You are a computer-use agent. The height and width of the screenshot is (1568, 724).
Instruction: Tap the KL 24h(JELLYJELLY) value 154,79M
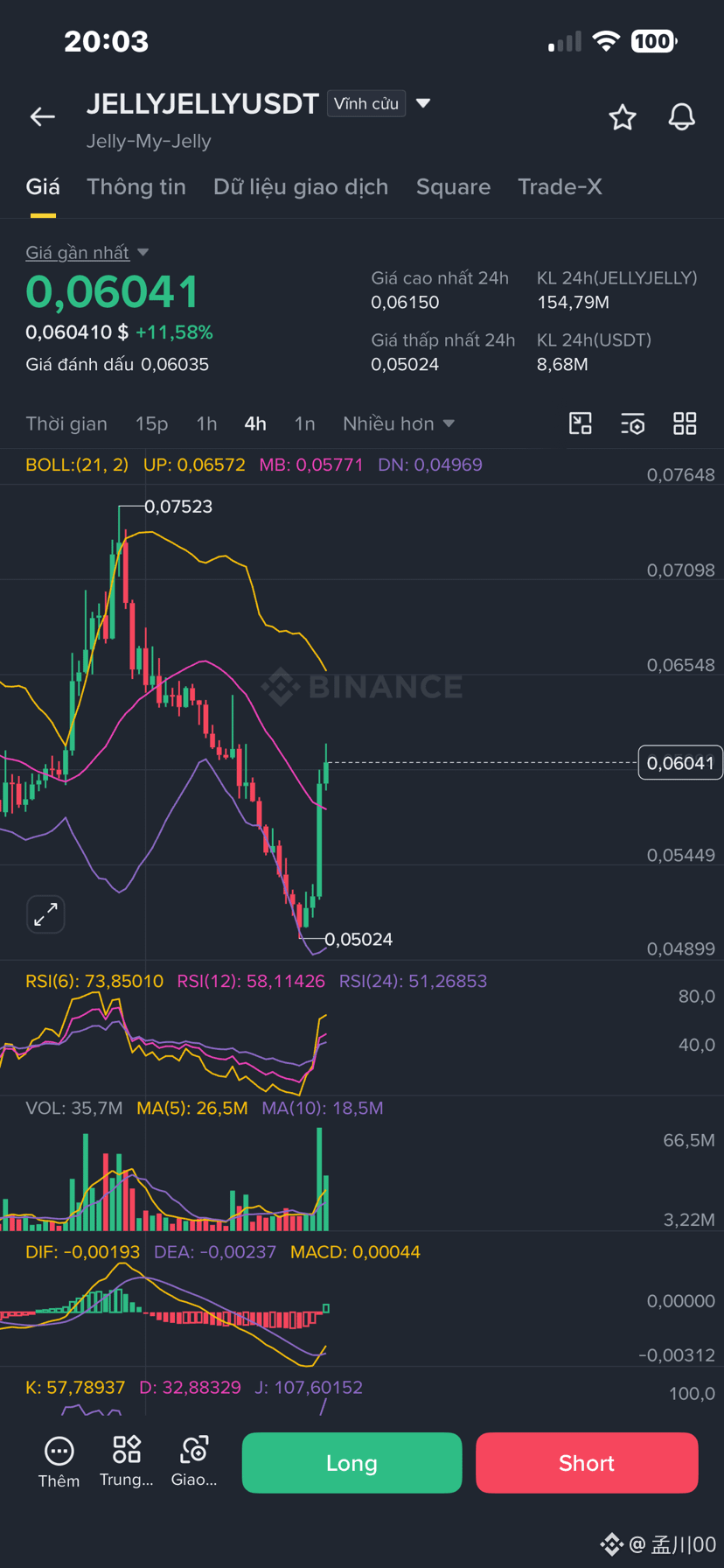point(573,303)
